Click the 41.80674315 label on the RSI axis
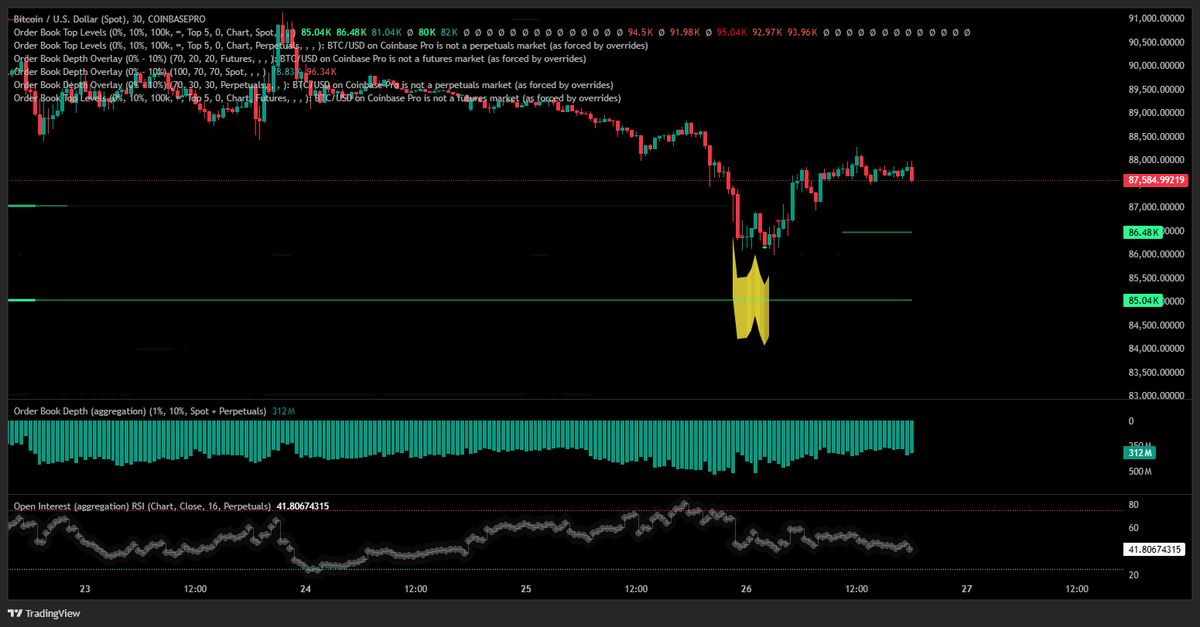The height and width of the screenshot is (627, 1200). 1156,549
